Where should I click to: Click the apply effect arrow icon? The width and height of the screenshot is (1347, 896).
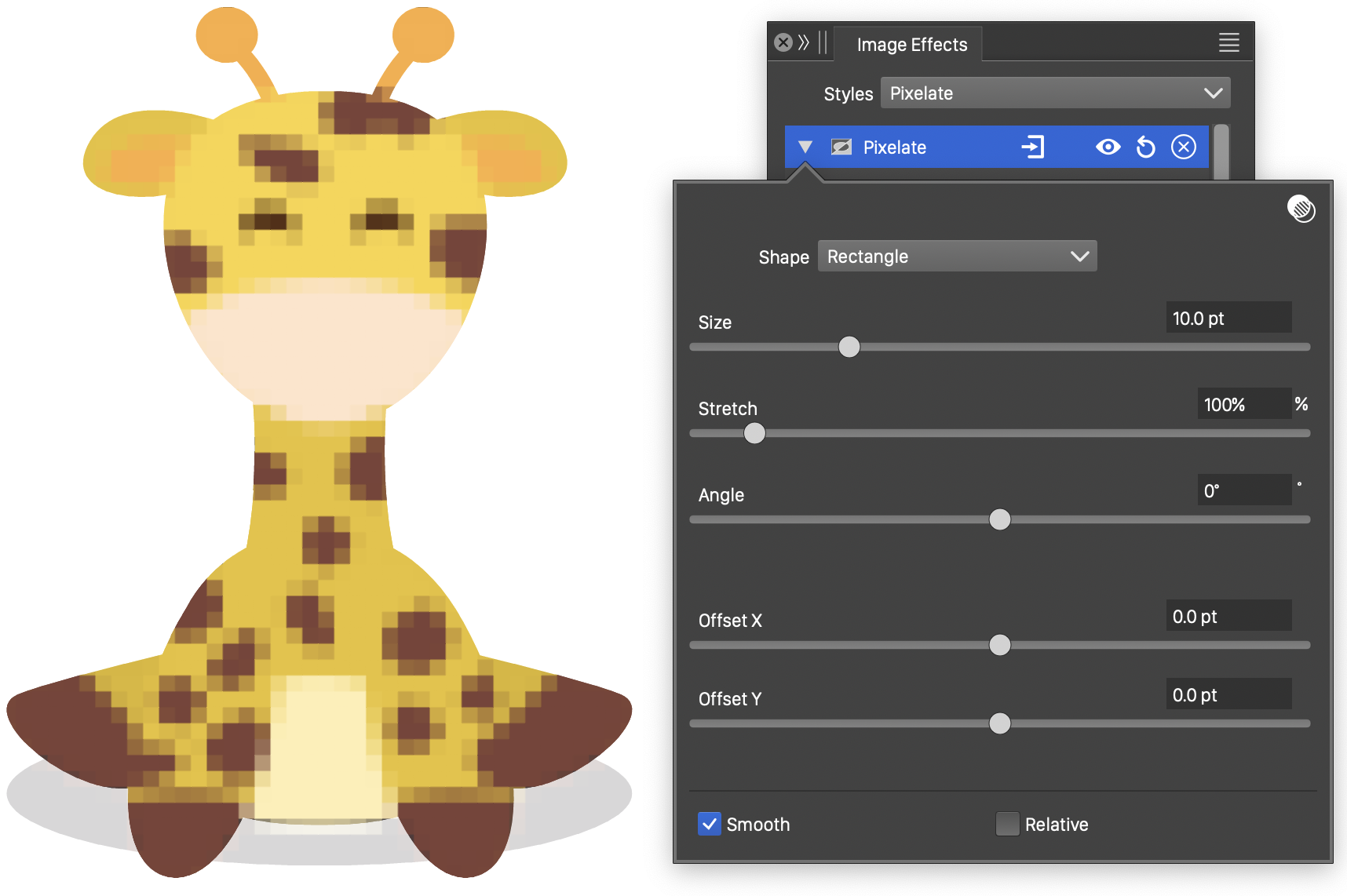1032,147
